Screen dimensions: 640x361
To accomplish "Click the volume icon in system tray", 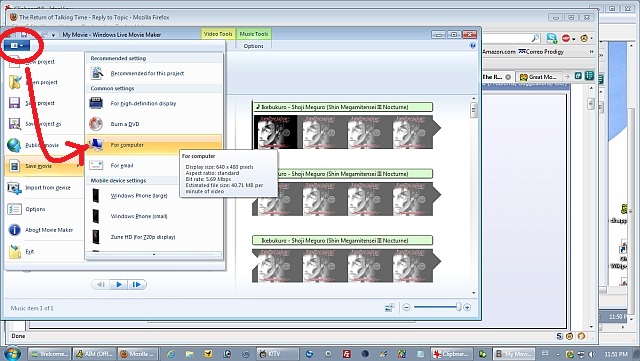I will tap(592, 354).
